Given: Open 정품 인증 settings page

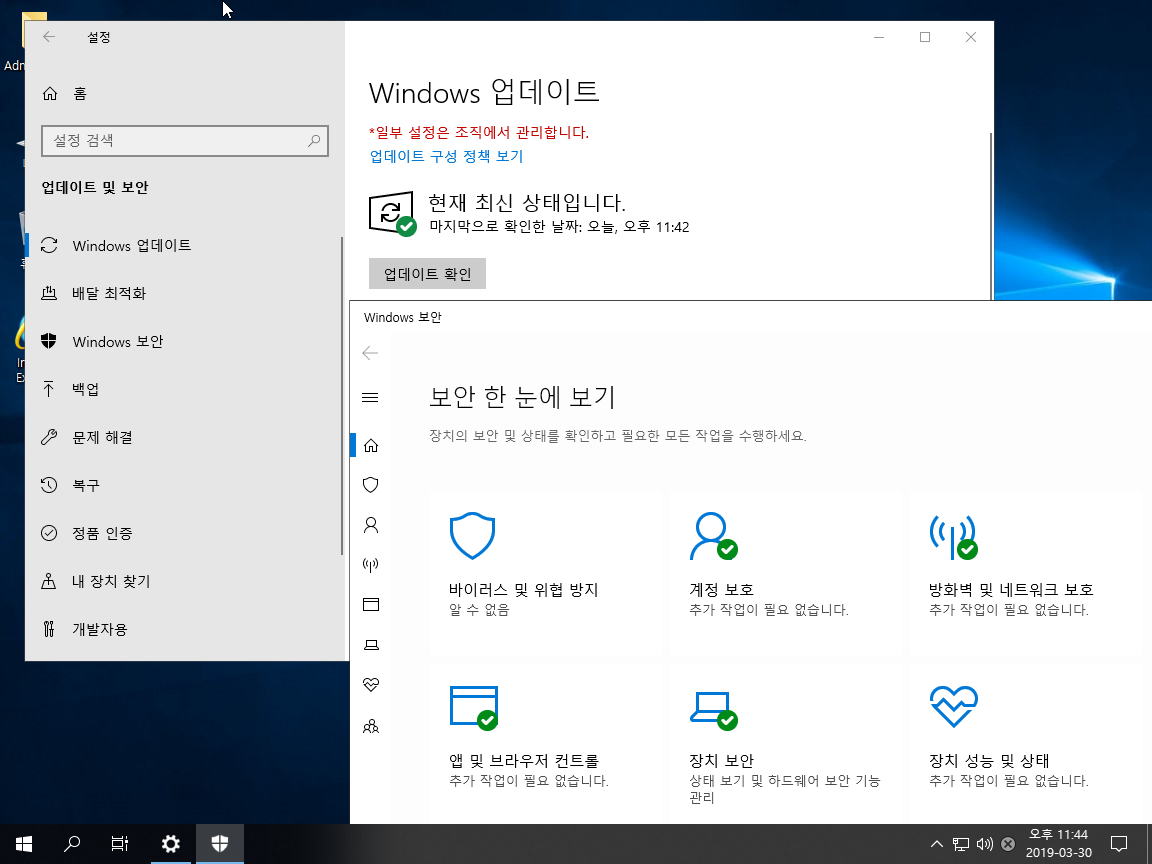Looking at the screenshot, I should click(184, 533).
